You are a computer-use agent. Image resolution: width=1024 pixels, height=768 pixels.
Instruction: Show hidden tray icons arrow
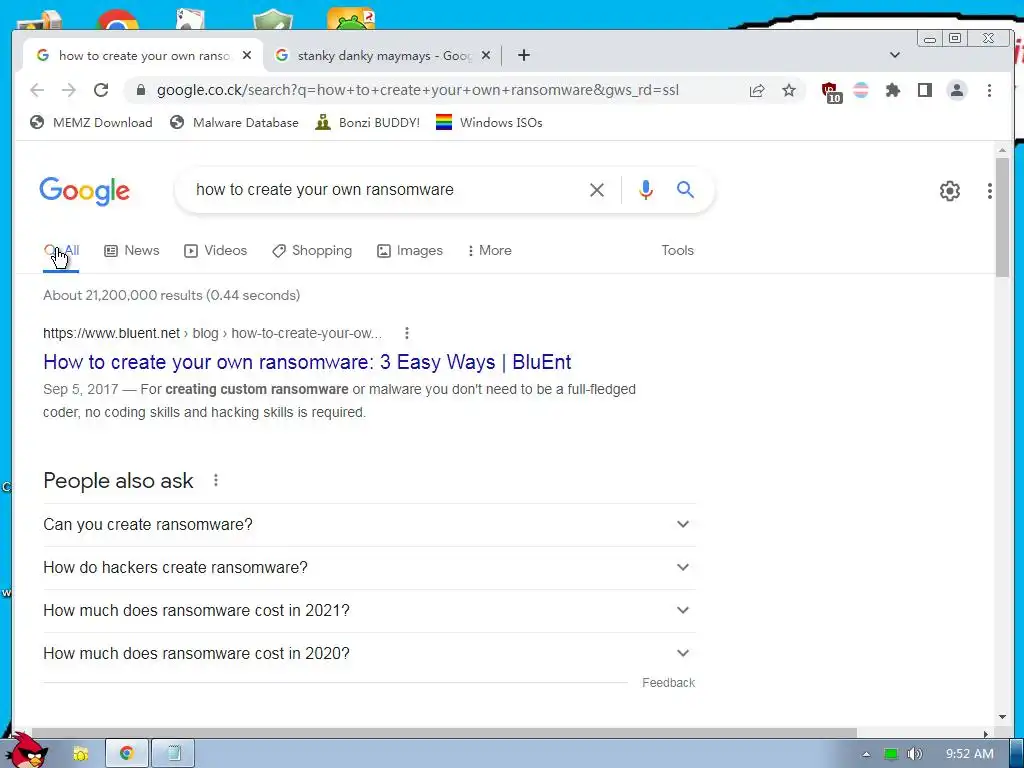867,754
